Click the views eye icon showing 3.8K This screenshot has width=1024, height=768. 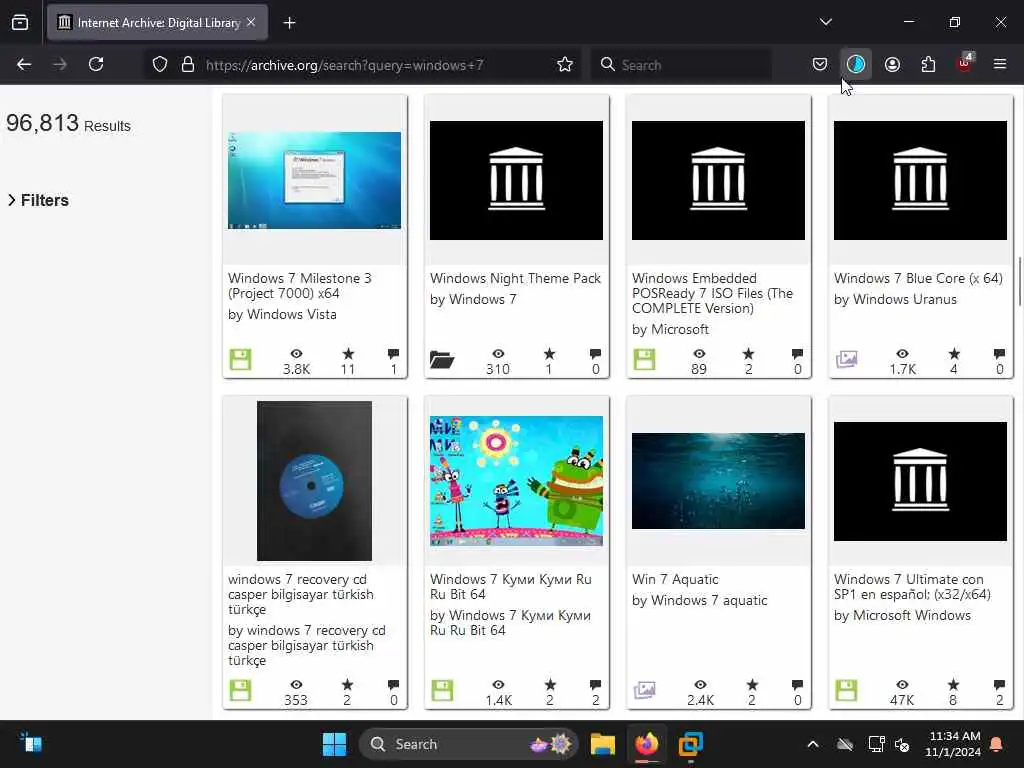[x=296, y=354]
